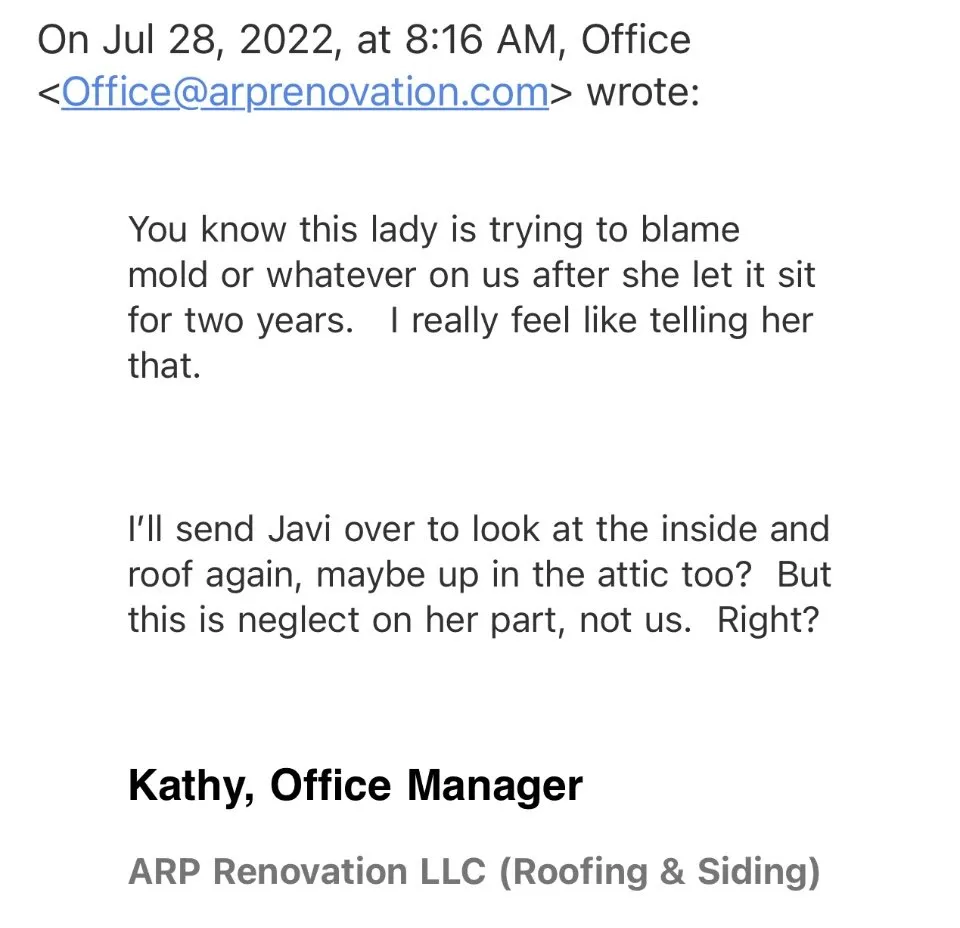960x928 pixels.
Task: Click the word "roof" in second paragraph
Action: point(161,575)
